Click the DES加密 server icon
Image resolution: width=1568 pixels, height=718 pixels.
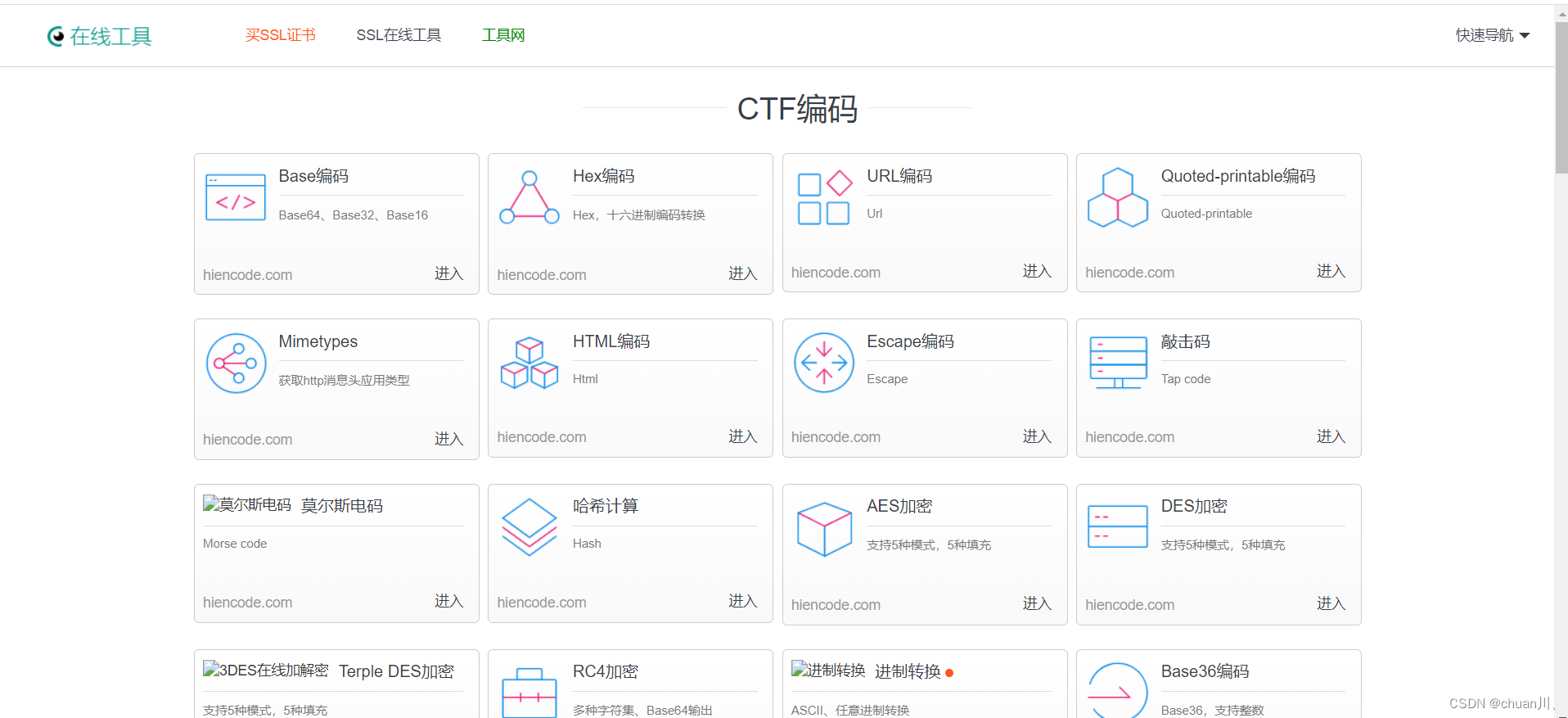click(x=1118, y=526)
